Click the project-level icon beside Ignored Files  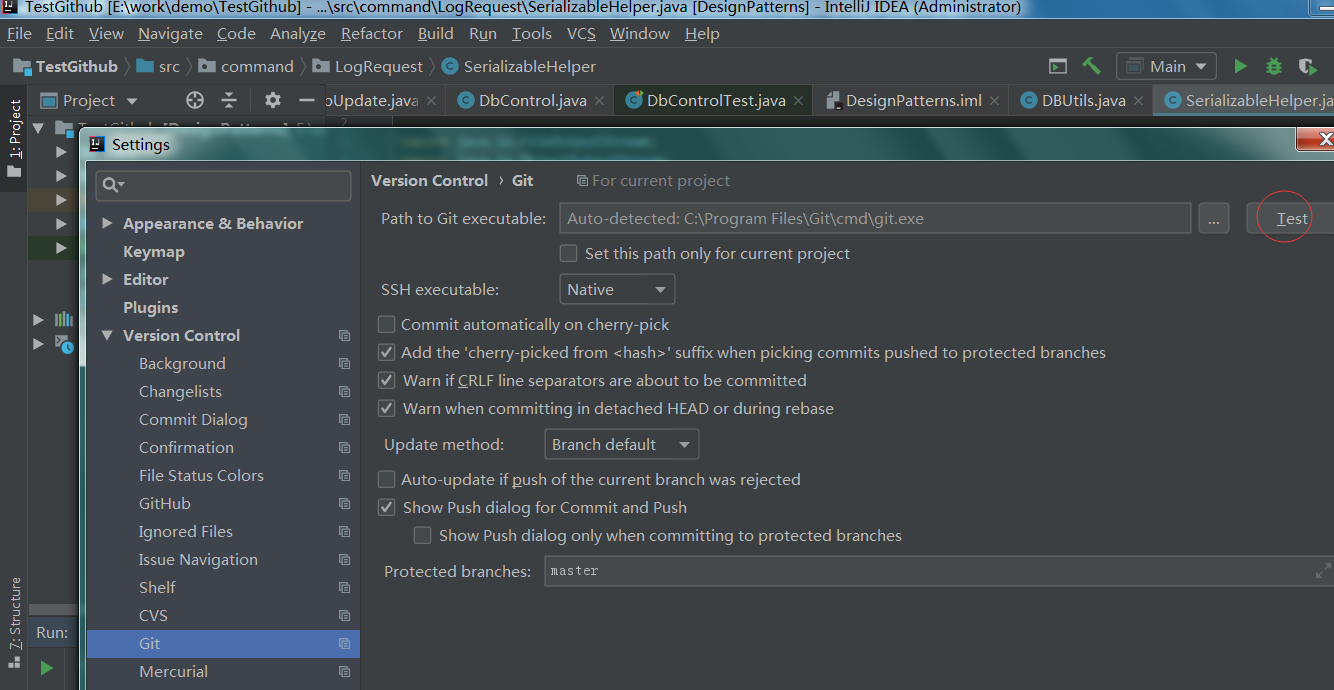344,532
